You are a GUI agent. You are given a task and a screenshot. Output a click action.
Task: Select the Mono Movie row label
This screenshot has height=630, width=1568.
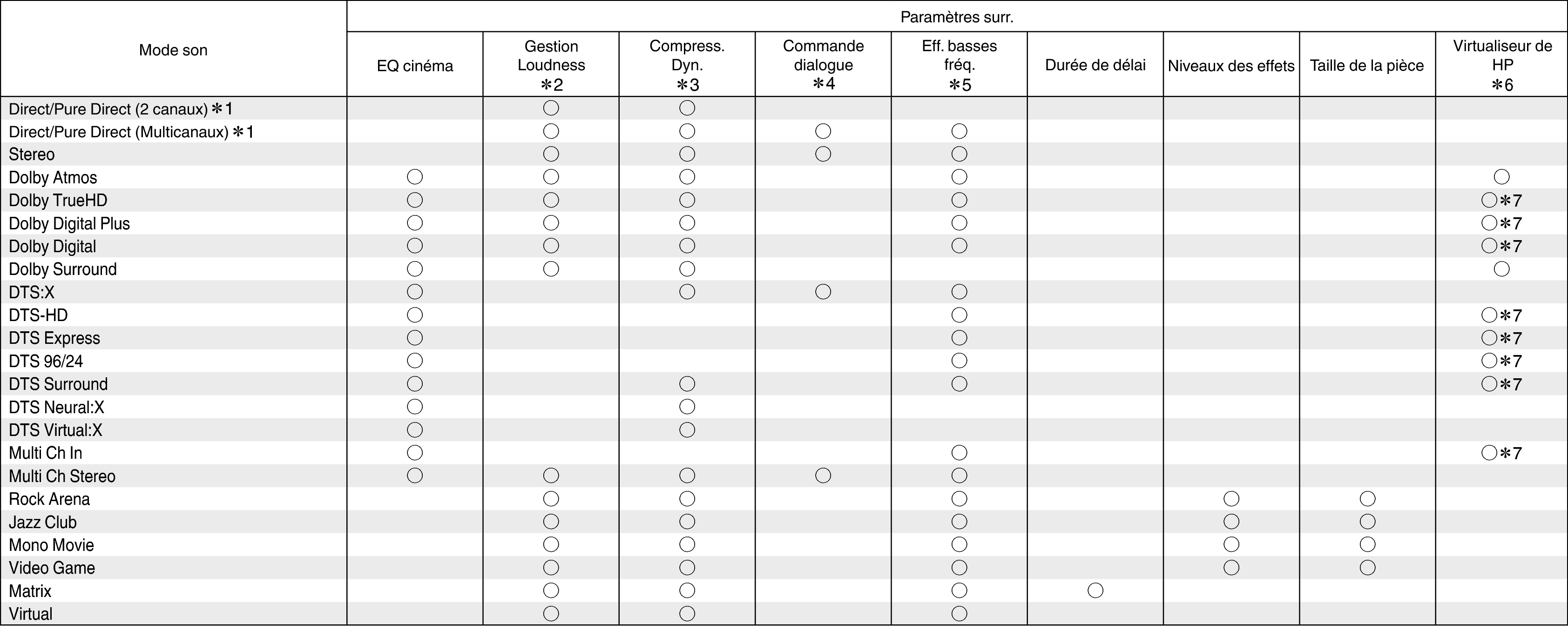coord(51,545)
